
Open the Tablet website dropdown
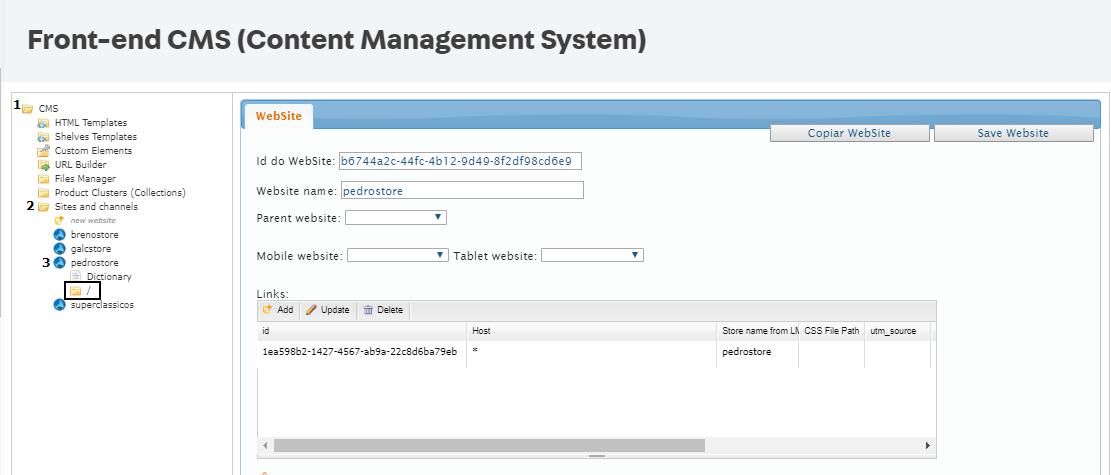592,255
